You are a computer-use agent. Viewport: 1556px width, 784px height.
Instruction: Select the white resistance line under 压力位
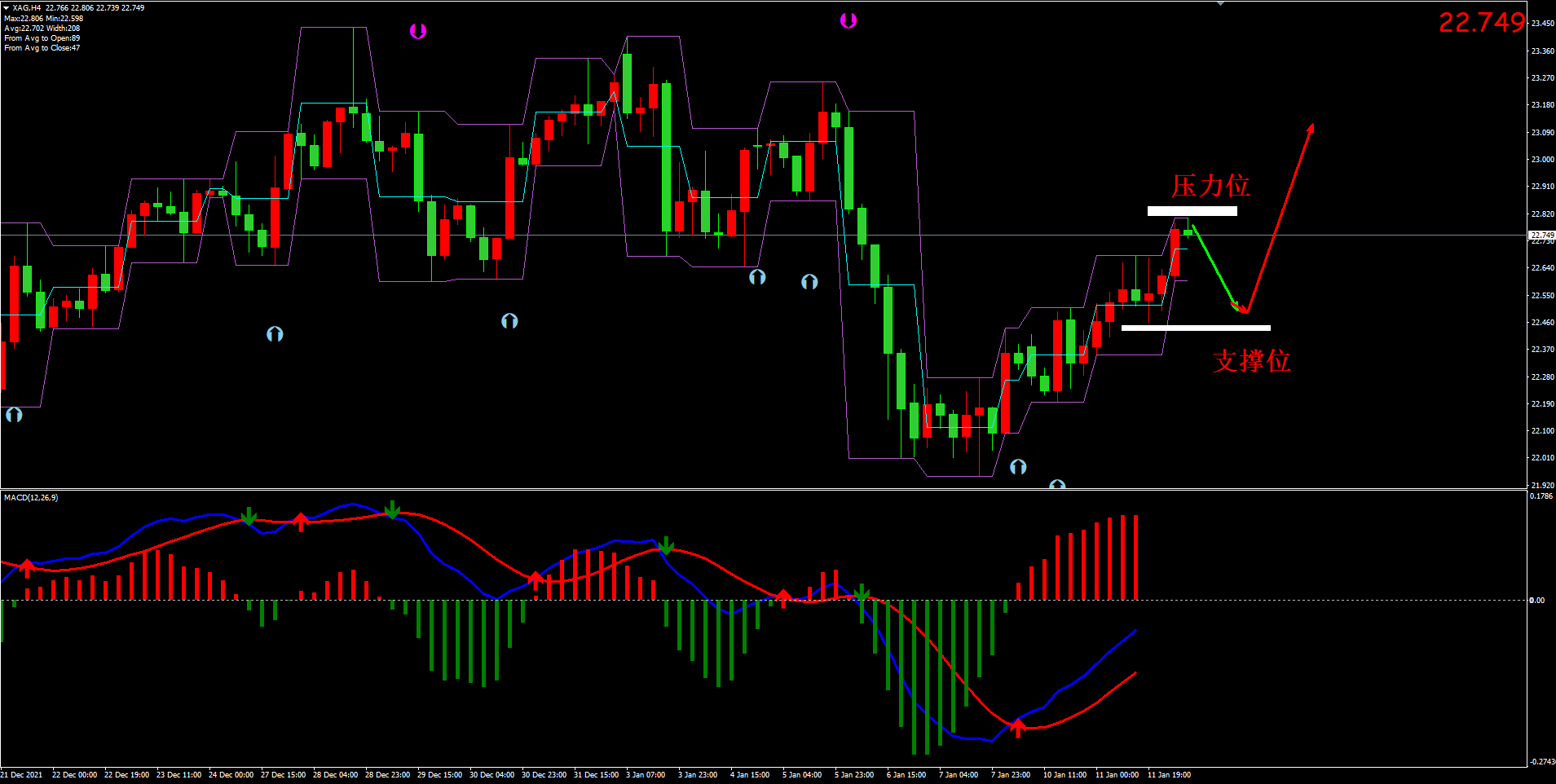1192,211
